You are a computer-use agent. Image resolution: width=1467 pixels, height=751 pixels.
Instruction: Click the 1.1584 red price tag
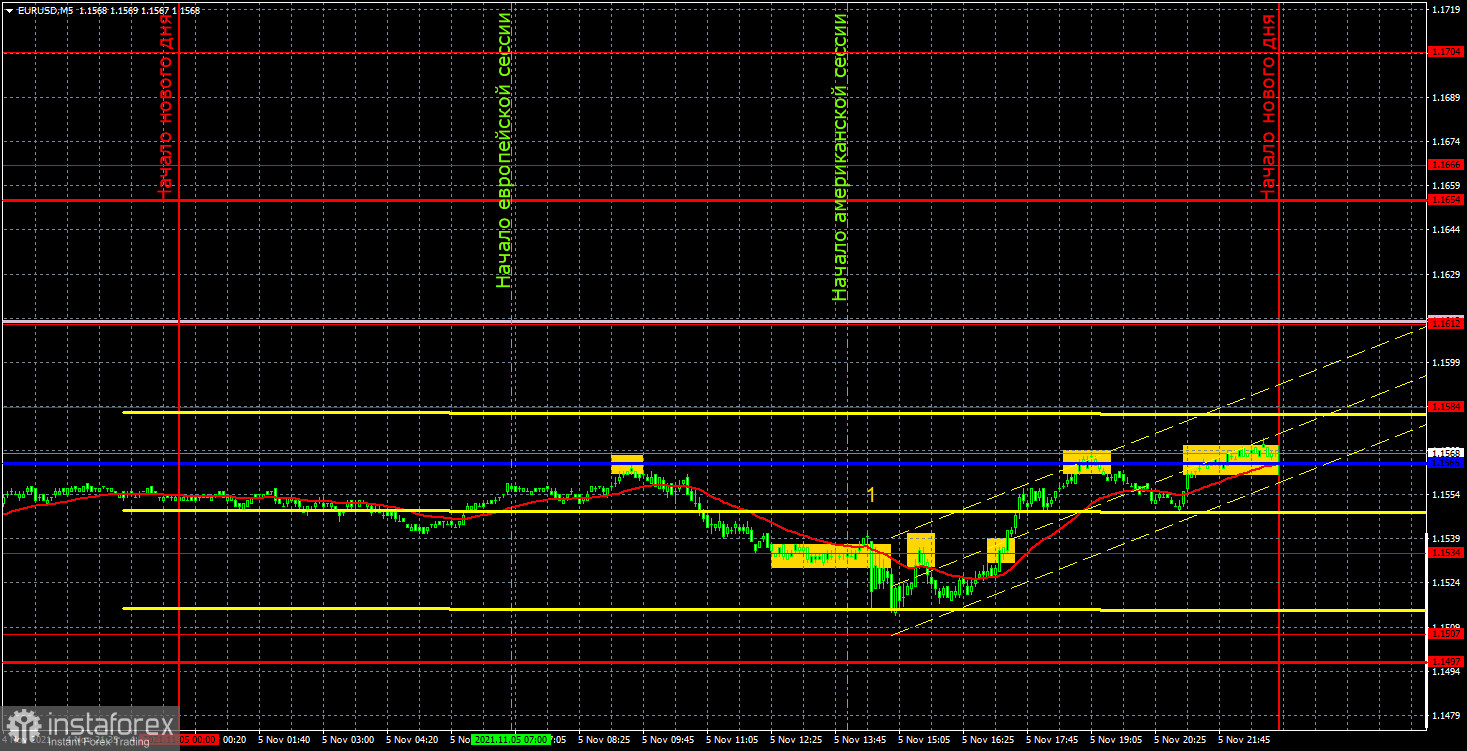pyautogui.click(x=1446, y=407)
